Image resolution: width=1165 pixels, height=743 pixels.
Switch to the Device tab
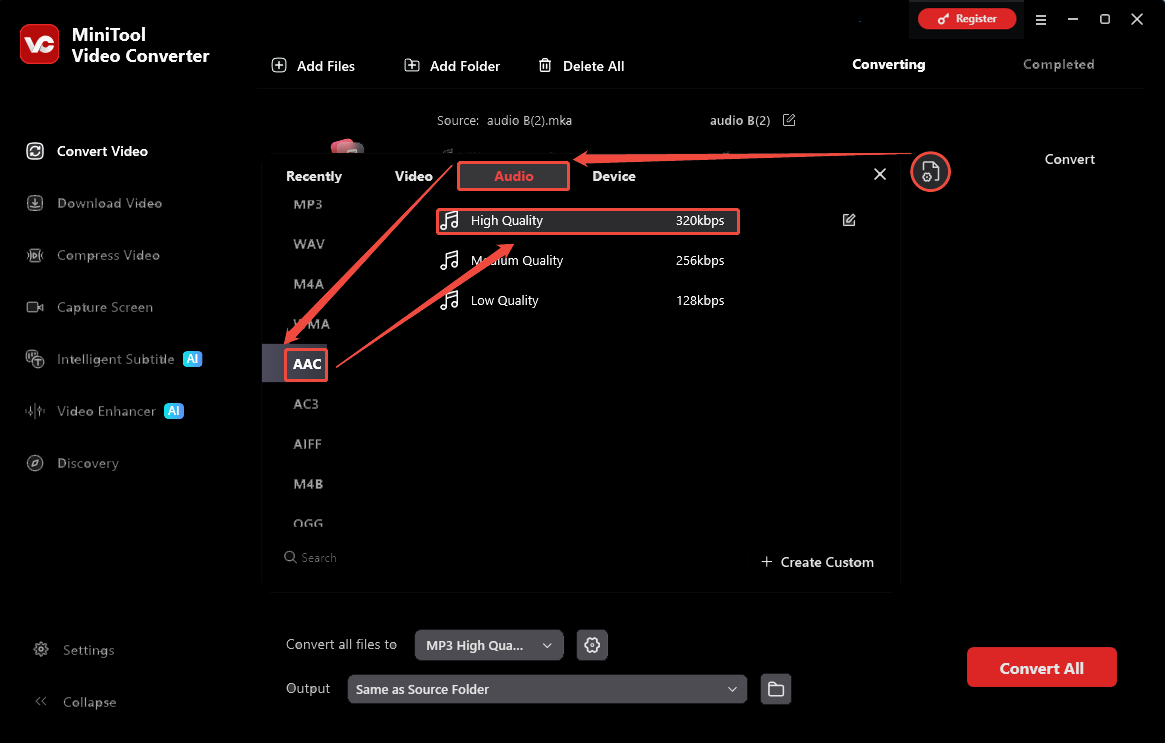[614, 176]
